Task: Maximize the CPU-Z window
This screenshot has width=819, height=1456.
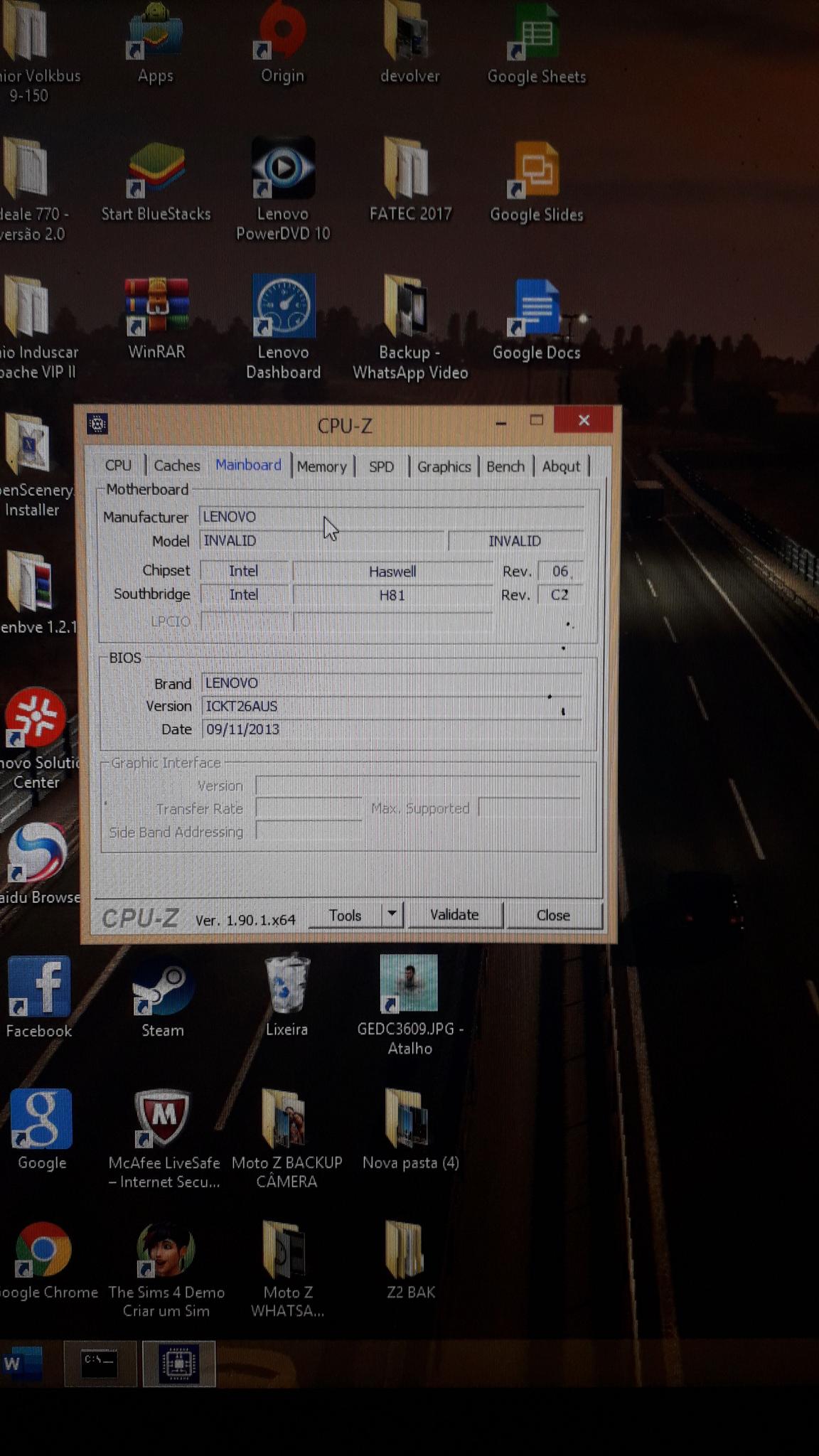Action: click(537, 421)
